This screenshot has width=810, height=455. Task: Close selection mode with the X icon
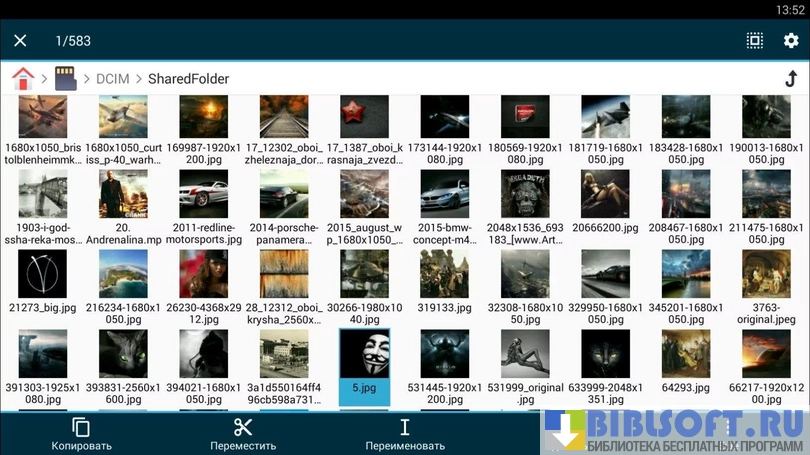pos(20,41)
